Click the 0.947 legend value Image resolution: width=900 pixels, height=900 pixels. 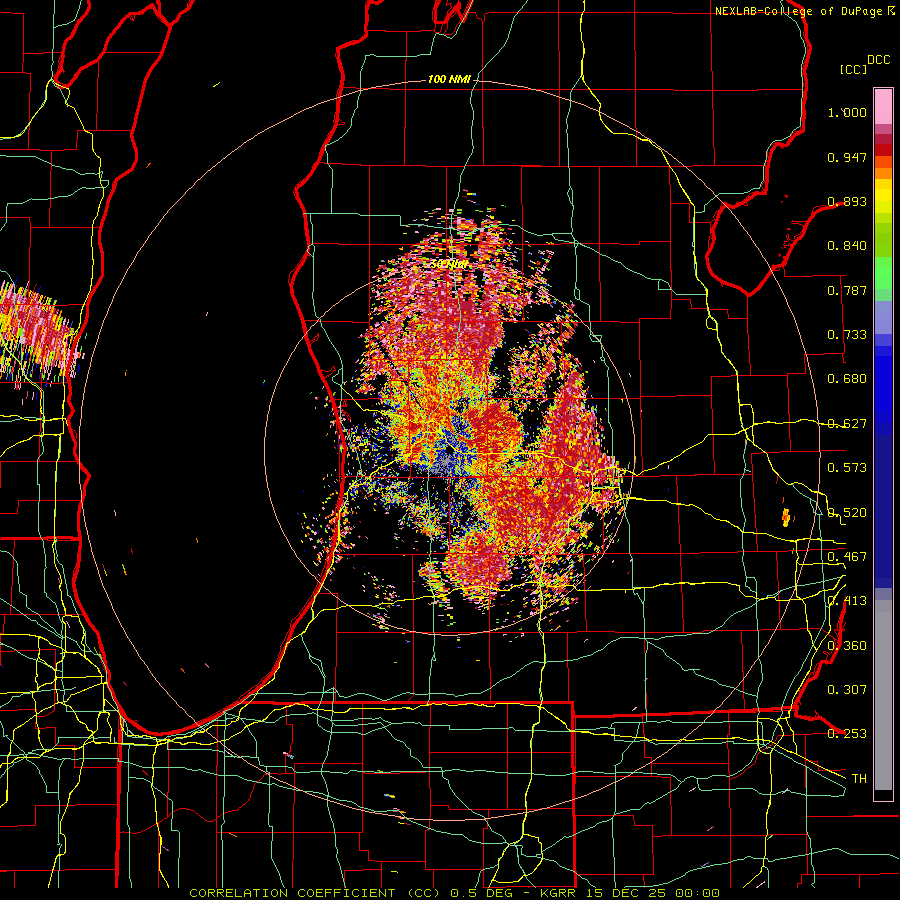(x=847, y=157)
